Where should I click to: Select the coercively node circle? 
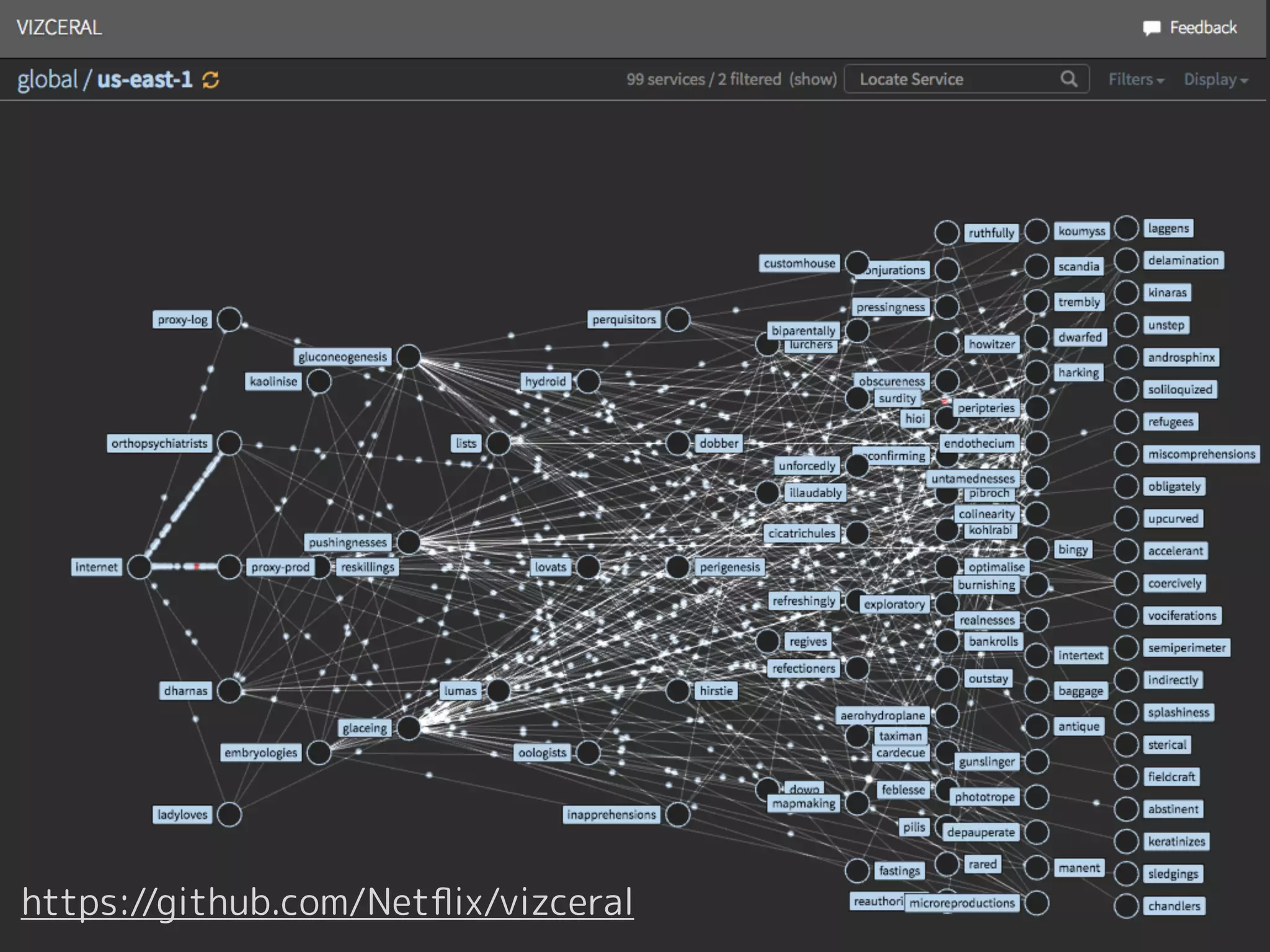click(x=1126, y=583)
